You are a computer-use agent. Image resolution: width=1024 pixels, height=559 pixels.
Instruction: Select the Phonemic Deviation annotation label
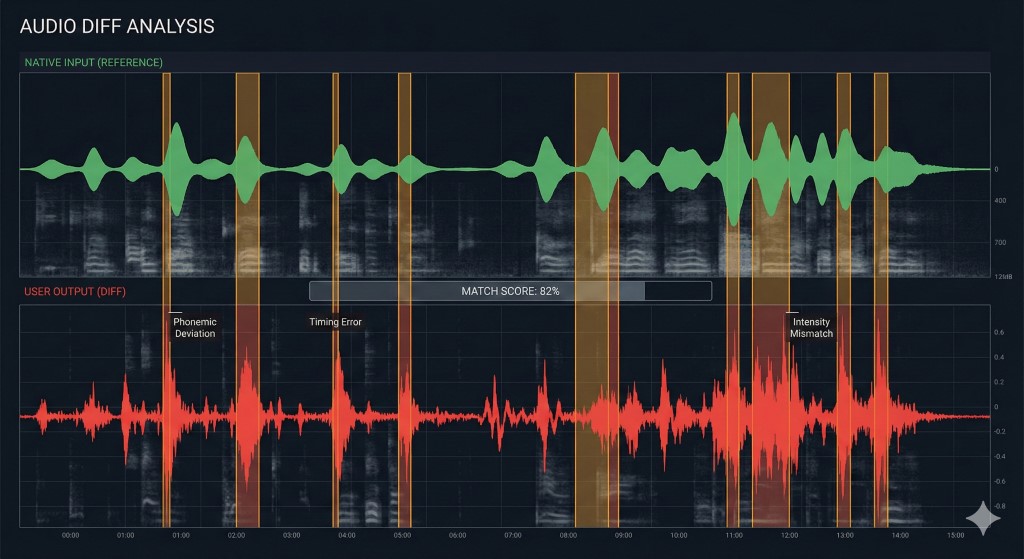coord(195,328)
